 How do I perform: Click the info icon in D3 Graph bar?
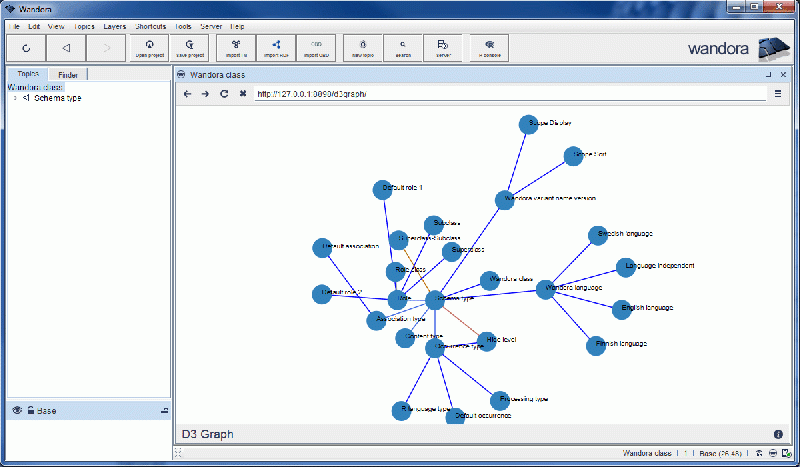pos(778,434)
